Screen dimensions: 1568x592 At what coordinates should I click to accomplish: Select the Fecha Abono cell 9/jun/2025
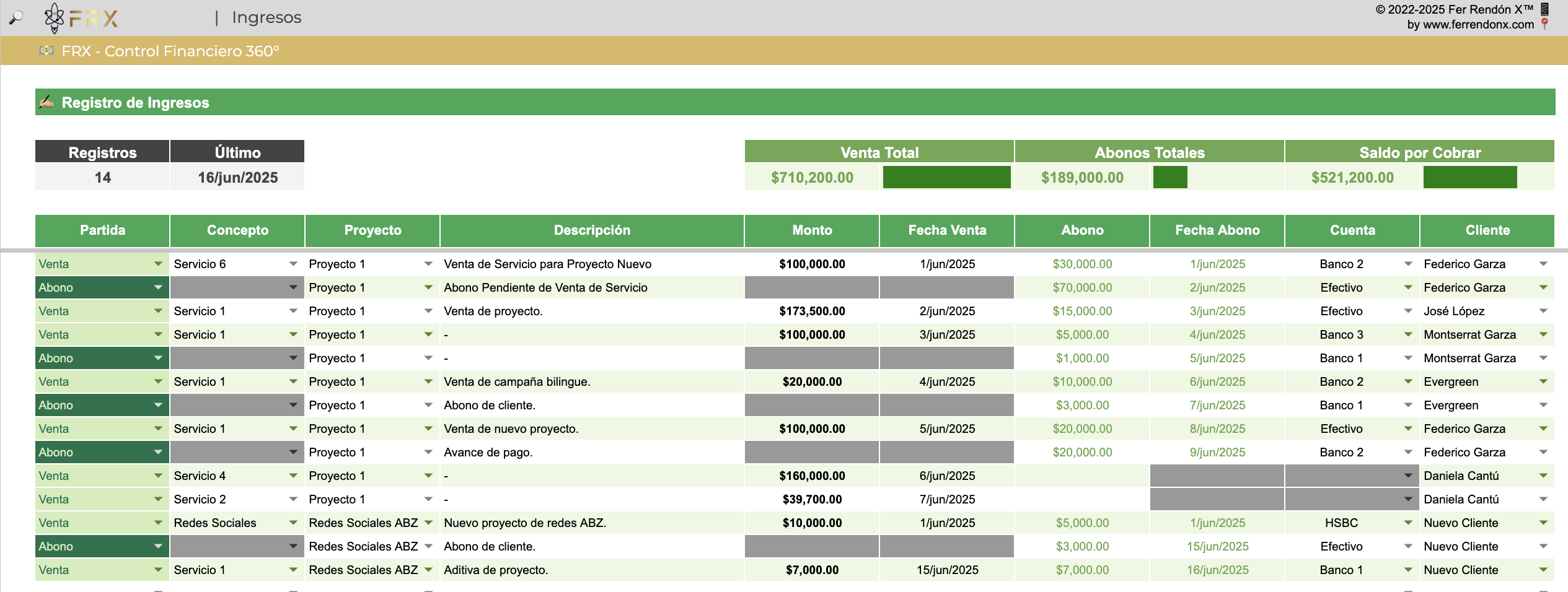tap(1217, 452)
